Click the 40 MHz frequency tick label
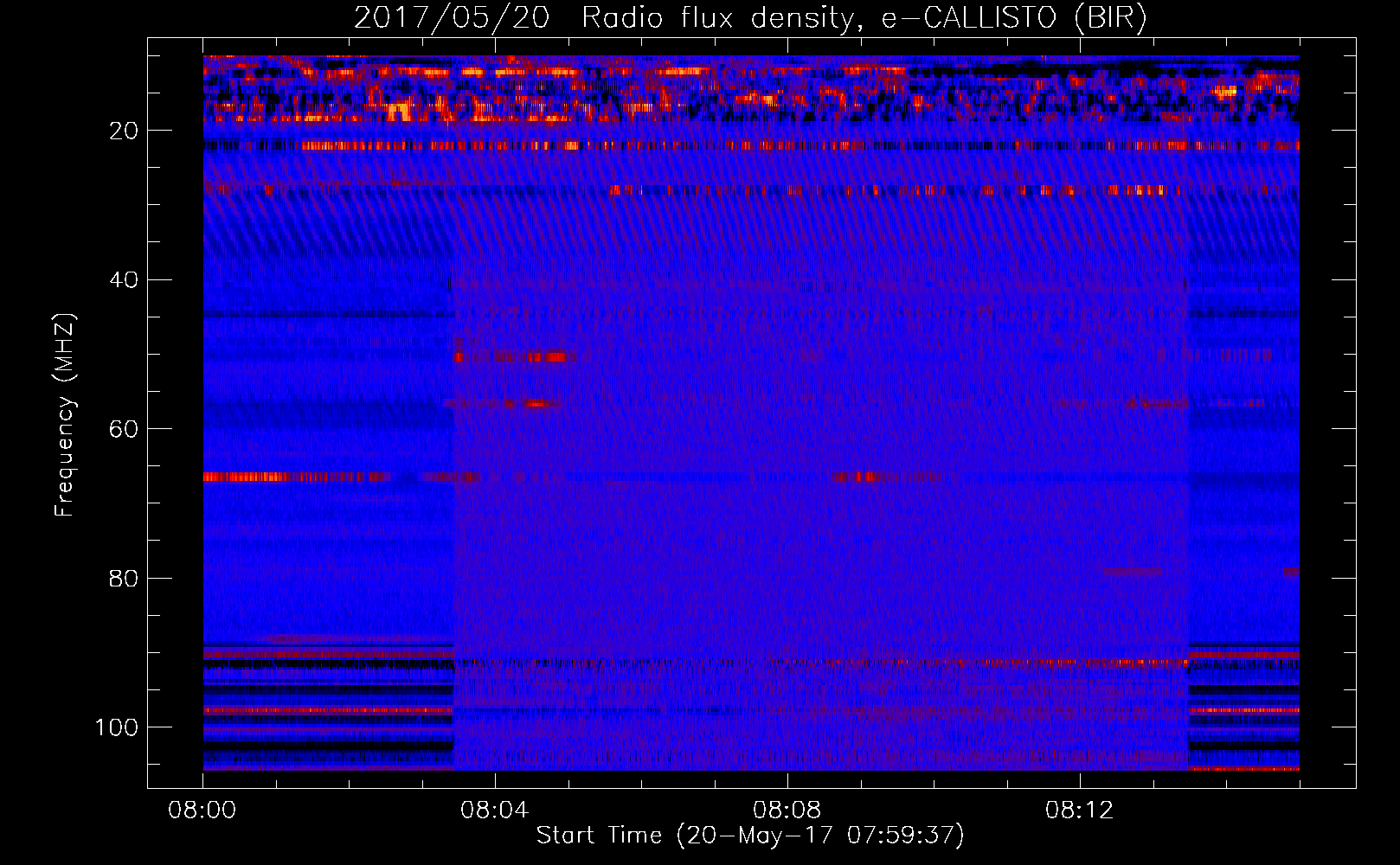 click(125, 280)
